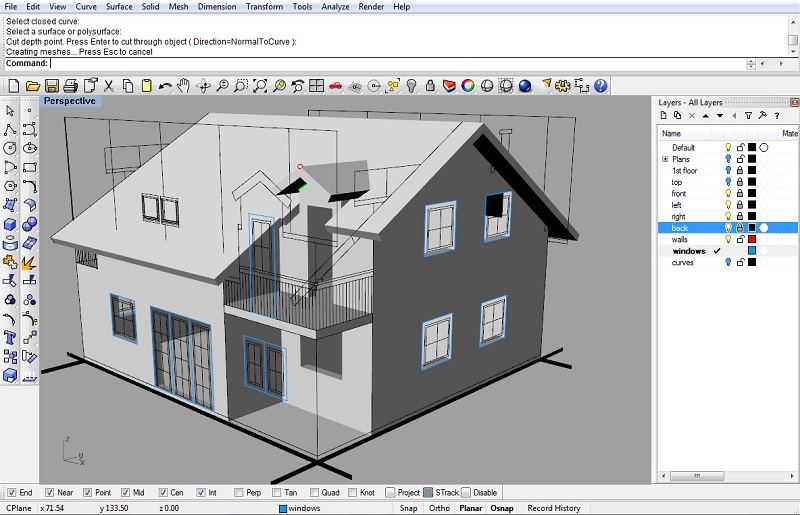Image resolution: width=800 pixels, height=515 pixels.
Task: Select the Circle tool in left toolbar
Action: [x=10, y=149]
